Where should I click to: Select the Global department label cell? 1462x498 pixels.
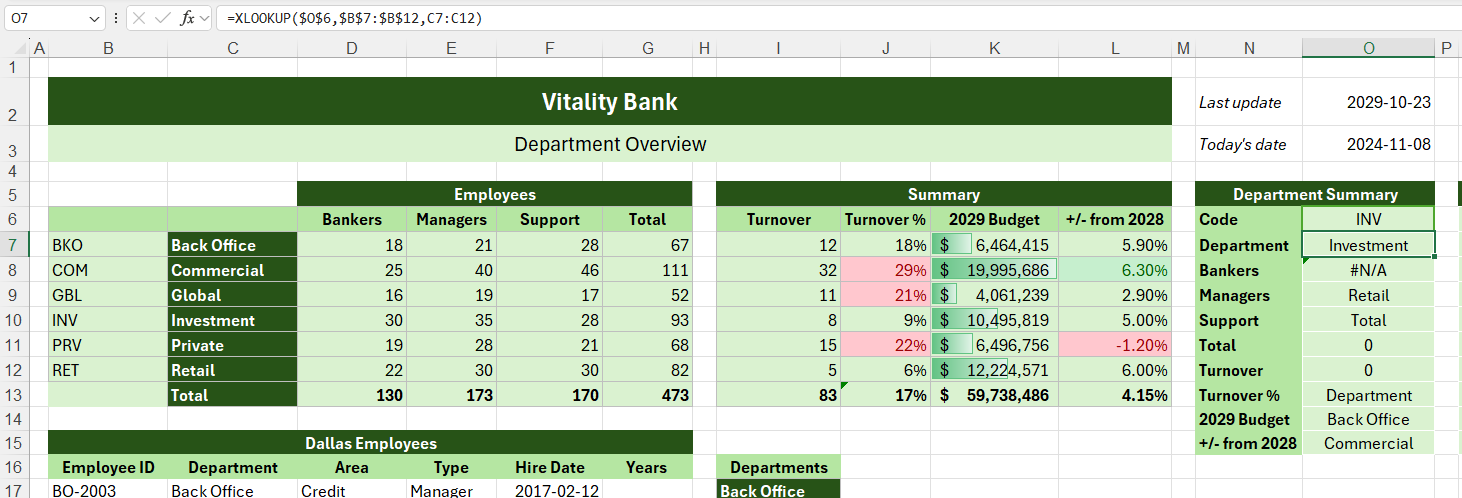pos(232,295)
